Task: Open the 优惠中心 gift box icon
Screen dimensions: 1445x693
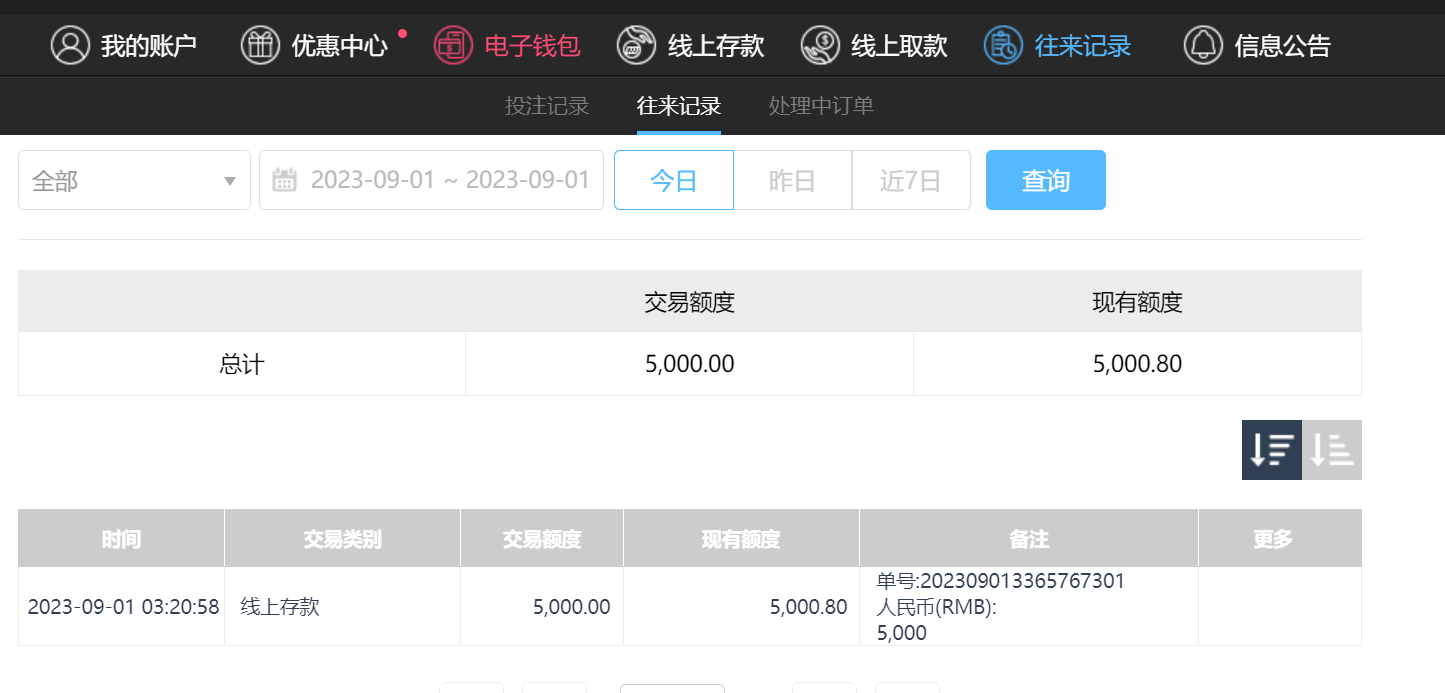Action: coord(260,46)
